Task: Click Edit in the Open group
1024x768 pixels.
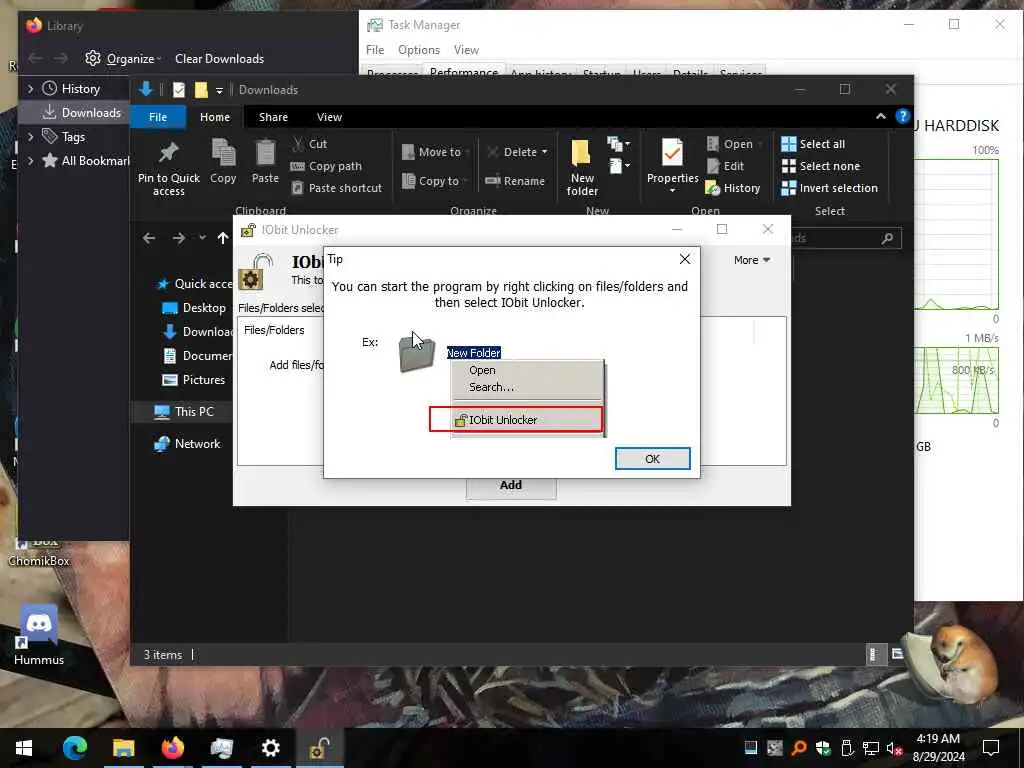Action: point(726,166)
